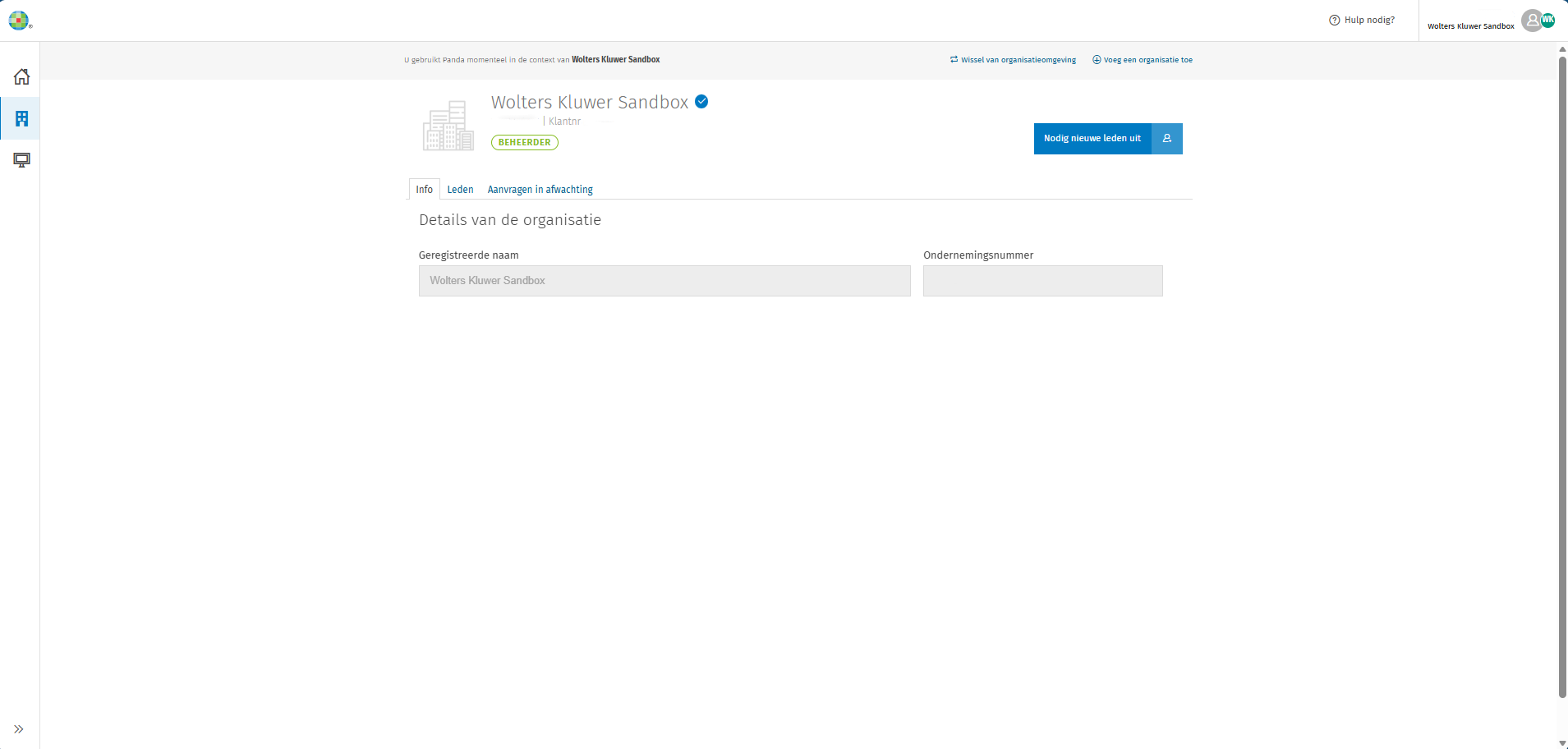
Task: Click the add-person icon on invite button
Action: (x=1167, y=139)
